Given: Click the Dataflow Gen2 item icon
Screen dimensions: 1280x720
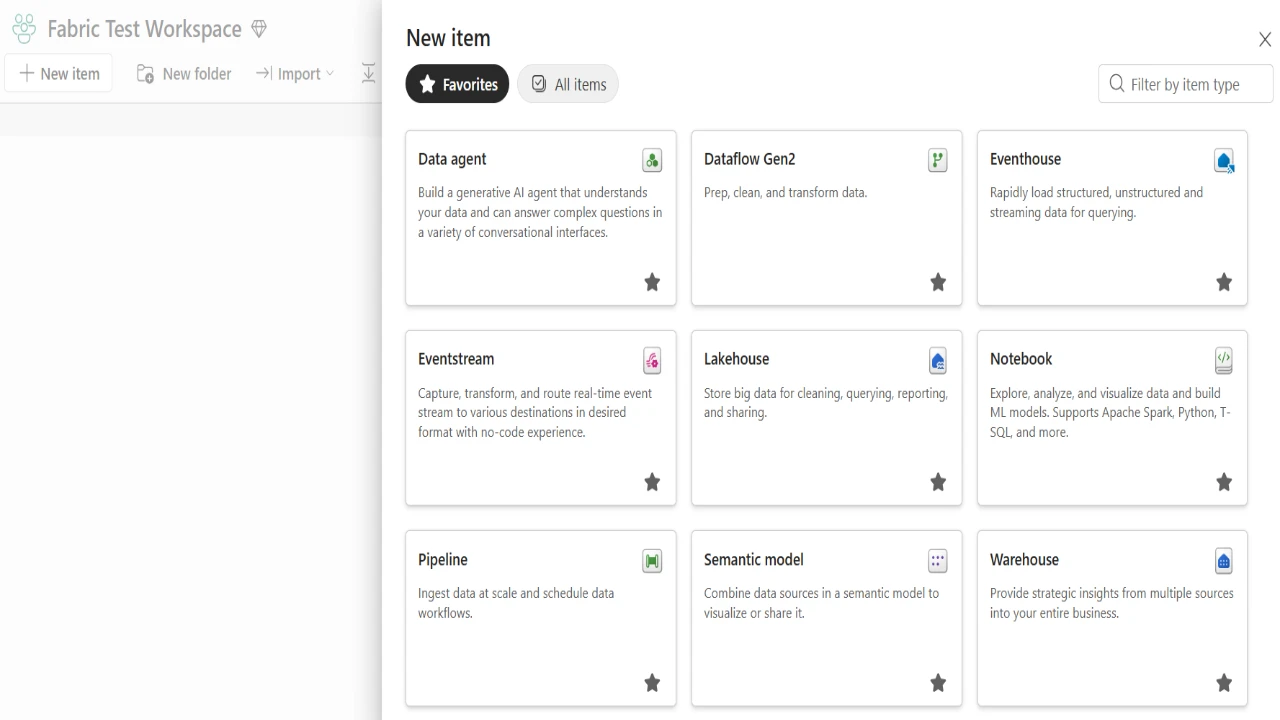Looking at the screenshot, I should (938, 160).
